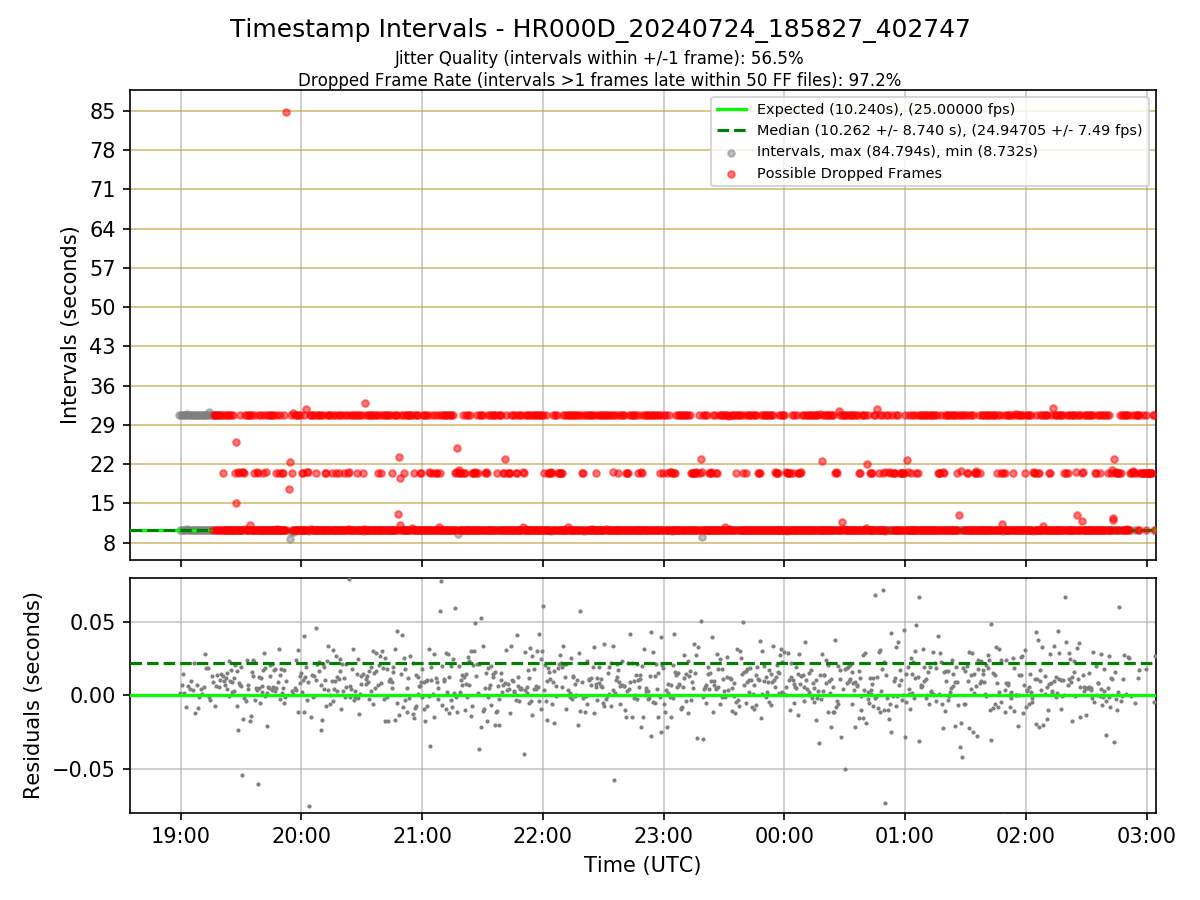Click the '02:00' x-axis tick label
The image size is (1200, 900).
[1026, 834]
